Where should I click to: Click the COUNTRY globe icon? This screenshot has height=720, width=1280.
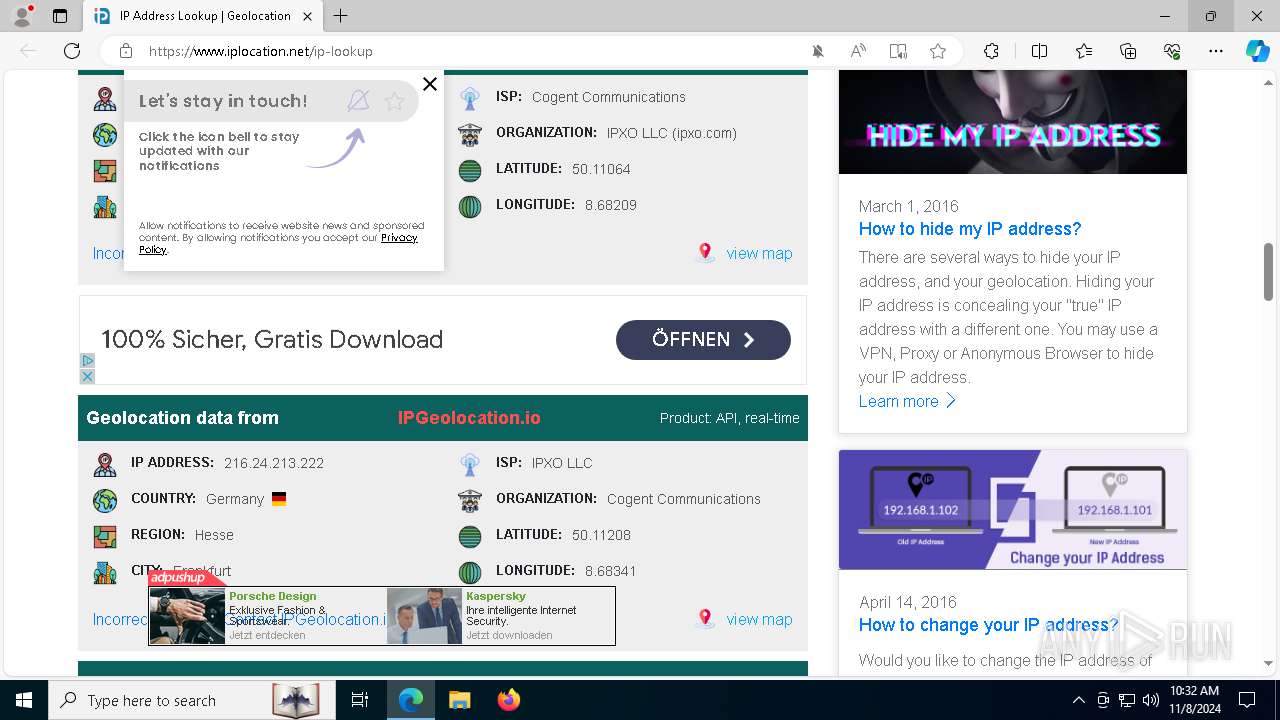[x=105, y=500]
